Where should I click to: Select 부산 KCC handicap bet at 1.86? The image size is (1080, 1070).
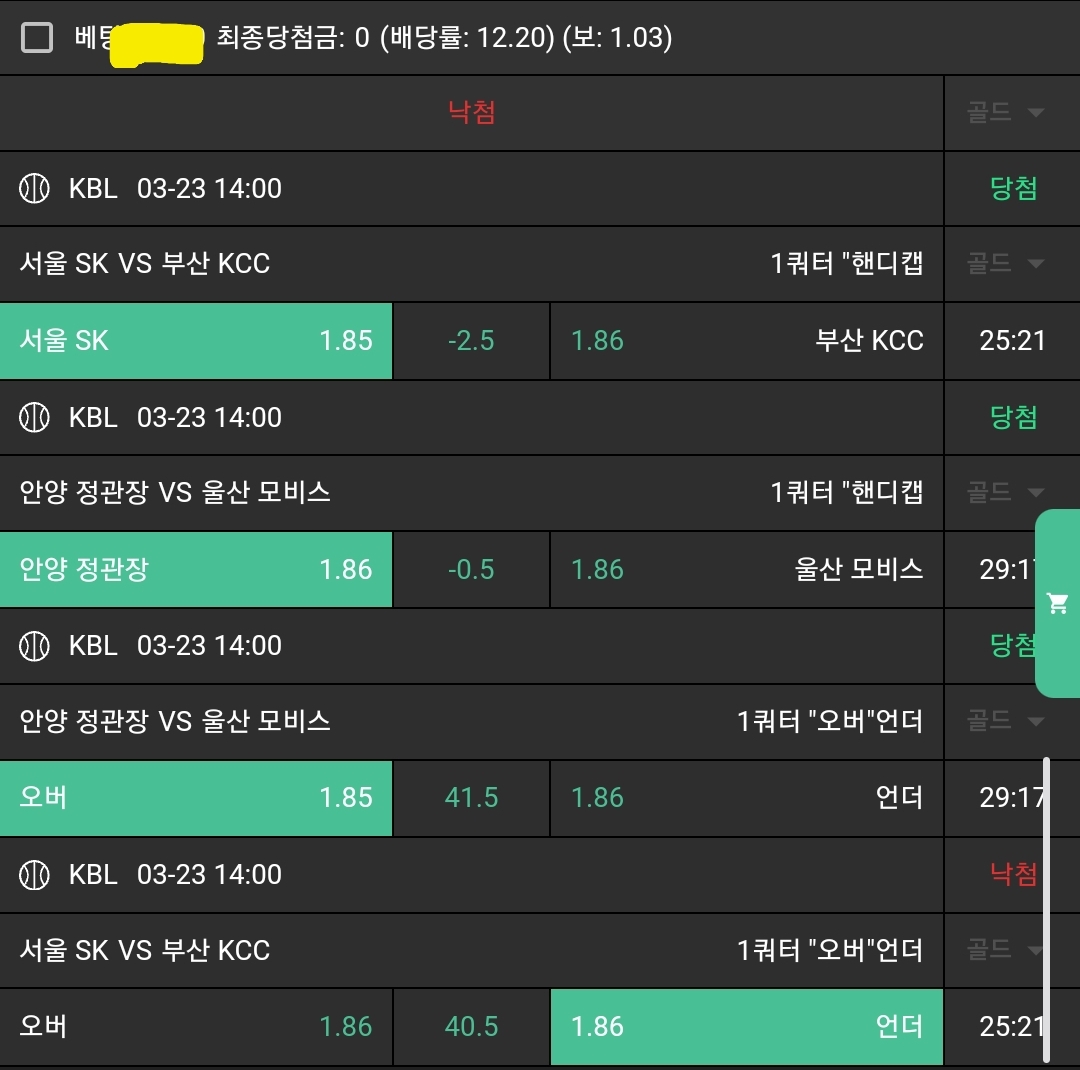pyautogui.click(x=746, y=340)
